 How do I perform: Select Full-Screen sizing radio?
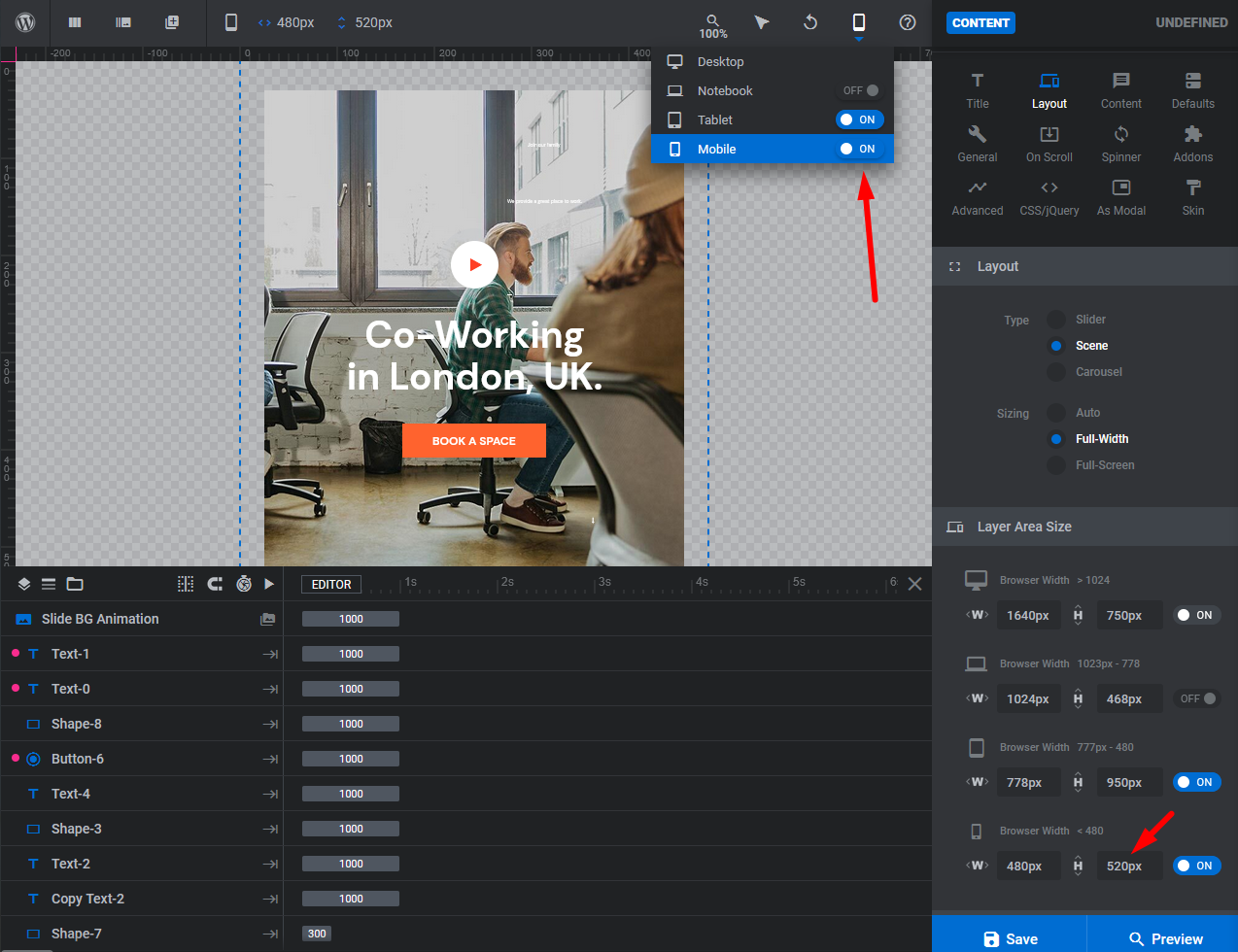click(1056, 465)
